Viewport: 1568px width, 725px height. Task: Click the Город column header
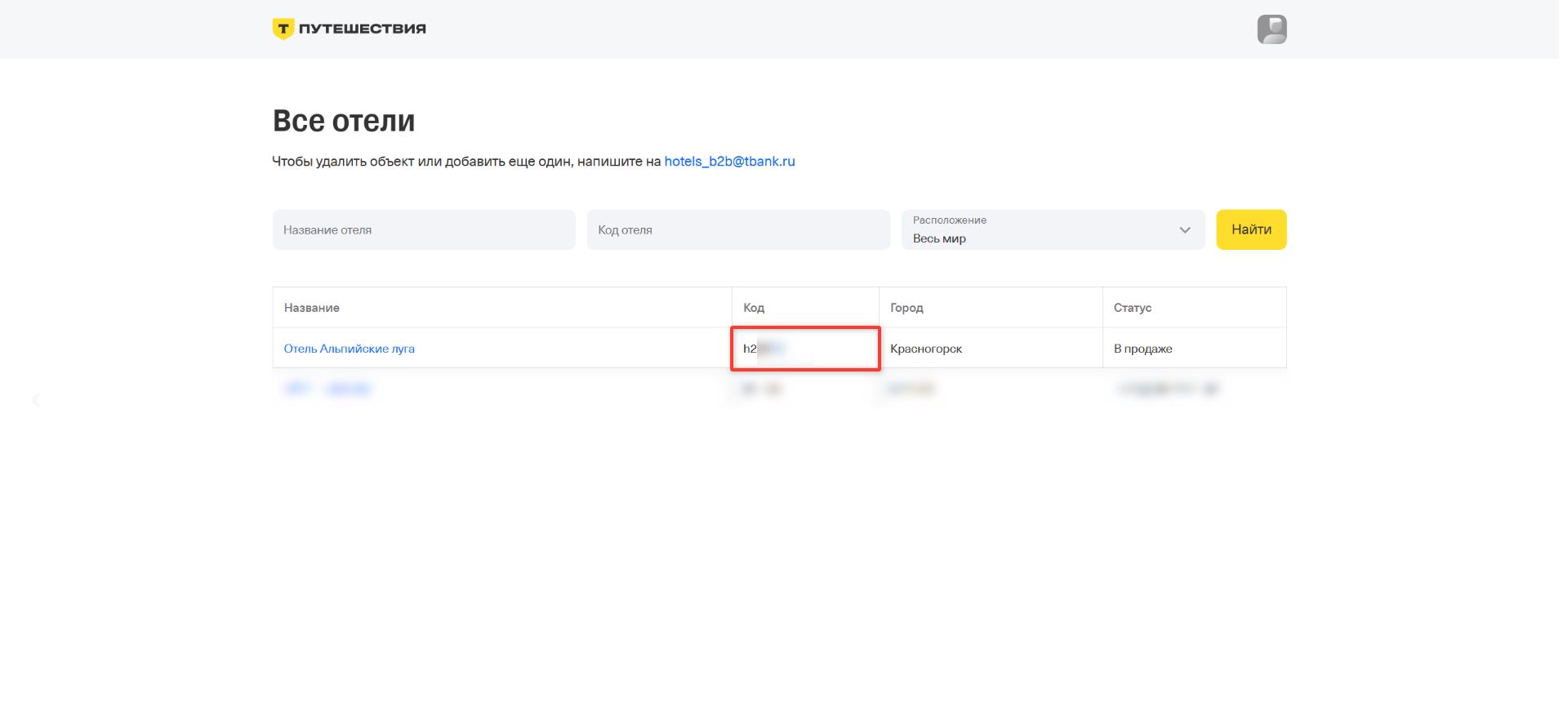pyautogui.click(x=906, y=308)
